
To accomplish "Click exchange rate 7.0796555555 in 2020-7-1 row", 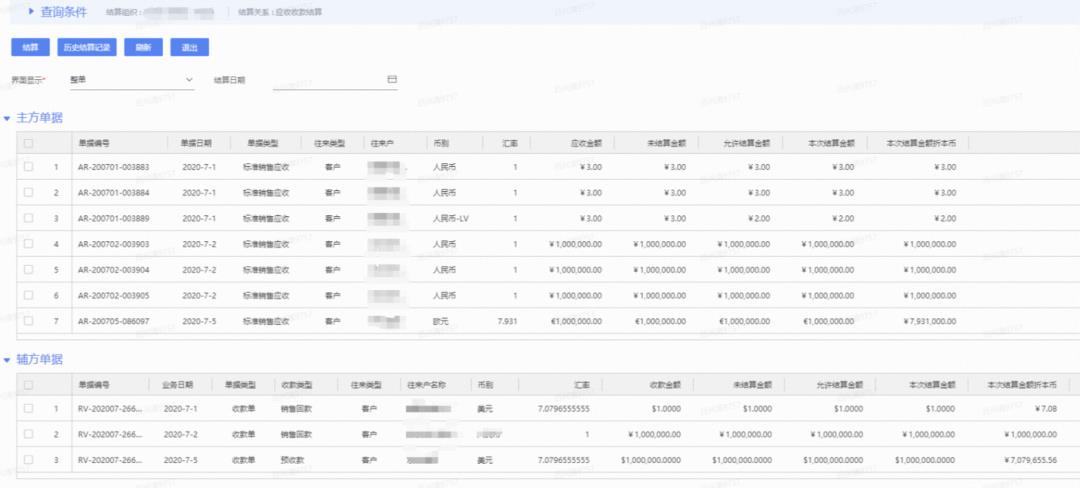I will (563, 409).
